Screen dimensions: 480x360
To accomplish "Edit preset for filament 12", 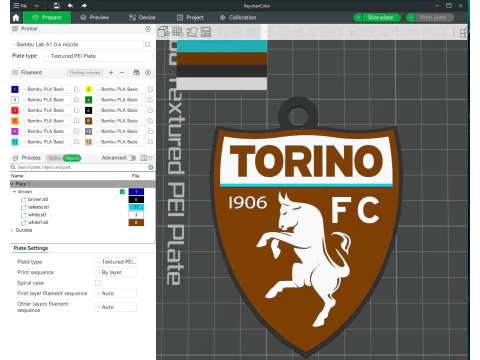I will coord(150,142).
